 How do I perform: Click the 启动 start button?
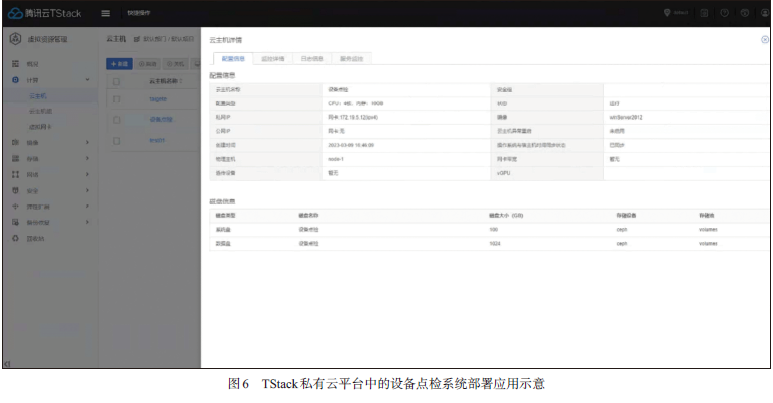pos(147,64)
